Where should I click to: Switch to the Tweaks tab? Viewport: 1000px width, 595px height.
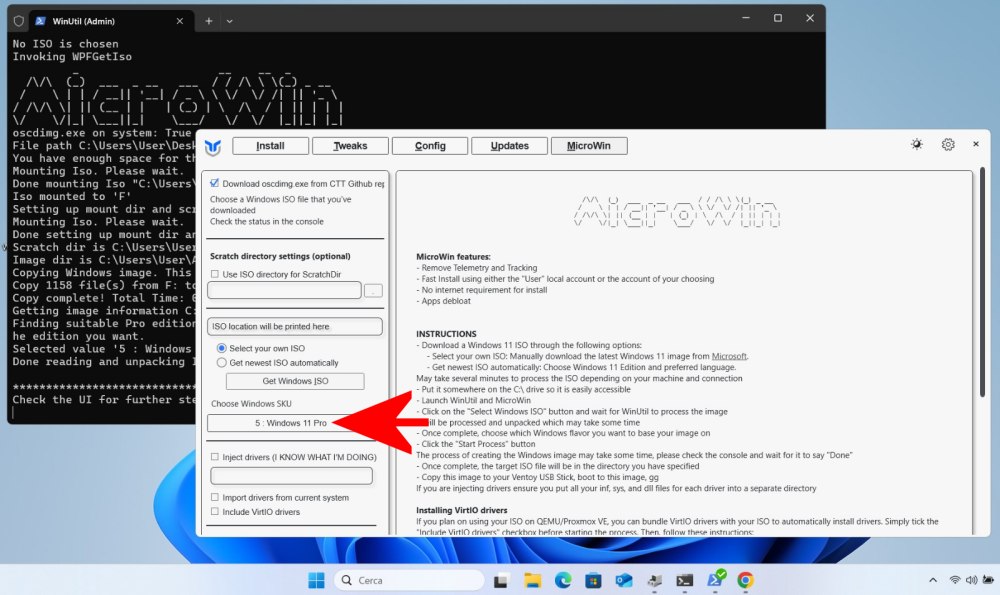click(x=350, y=146)
